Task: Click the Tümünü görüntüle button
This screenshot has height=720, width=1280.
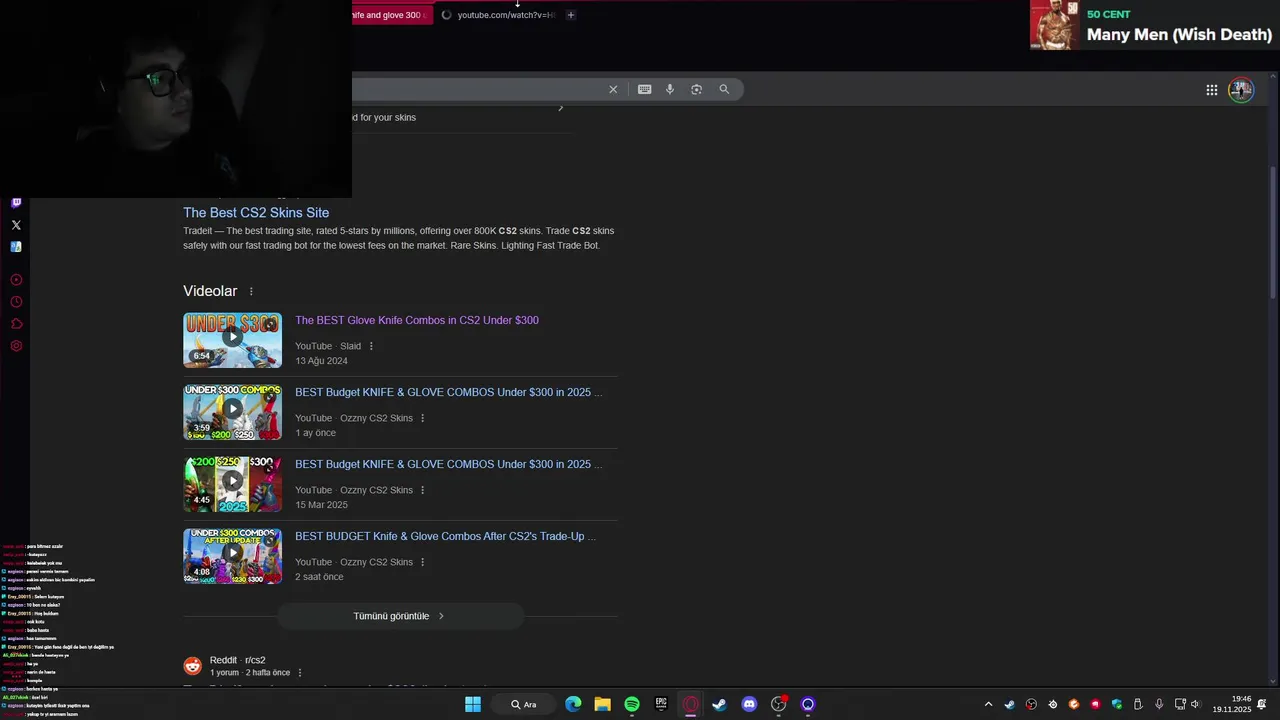Action: 400,616
